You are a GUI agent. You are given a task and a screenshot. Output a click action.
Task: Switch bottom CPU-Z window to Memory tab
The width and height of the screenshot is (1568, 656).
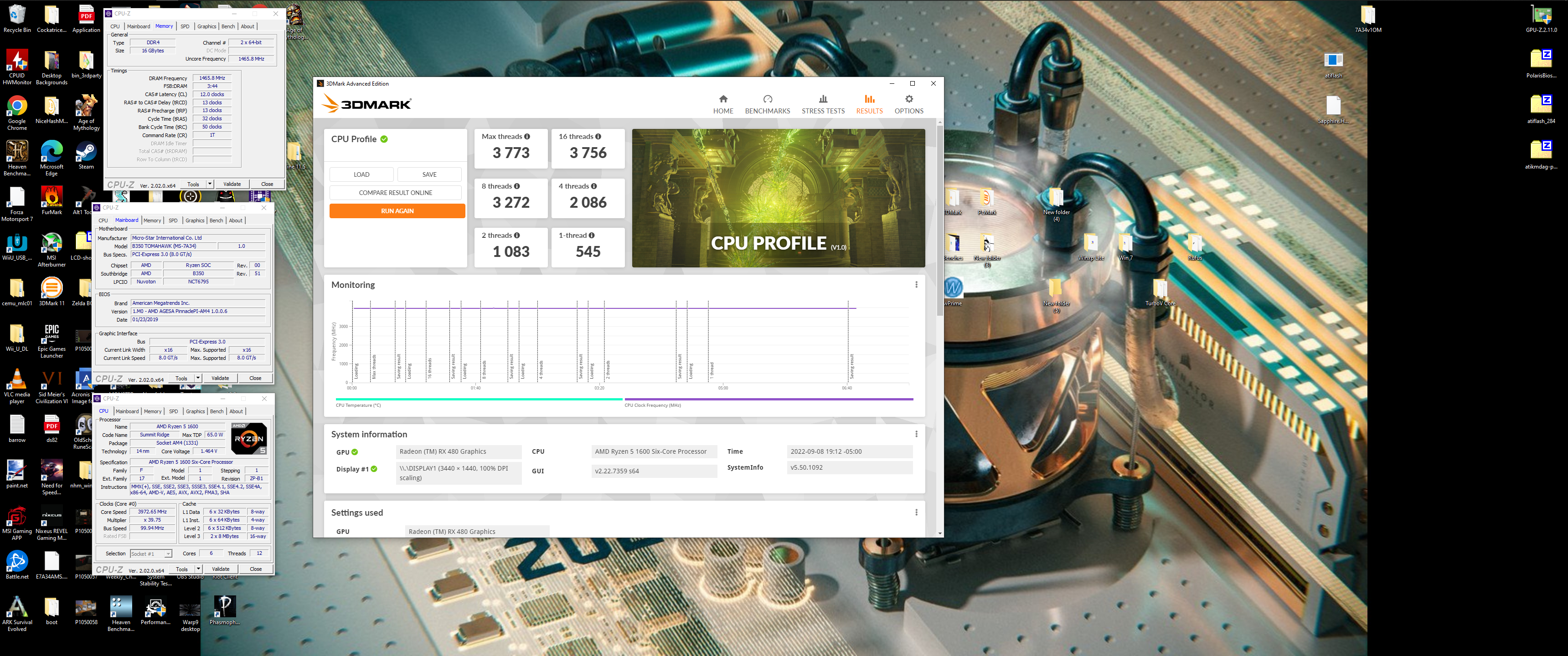153,411
